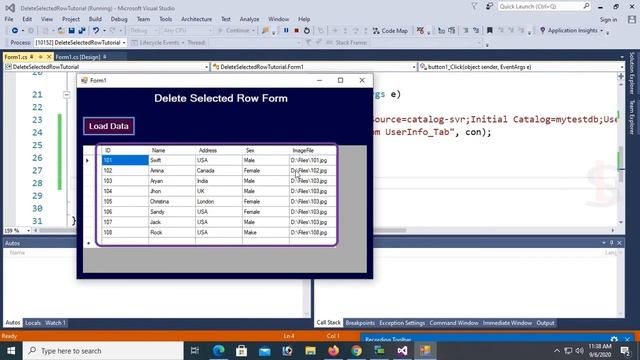Click the Open File toolbar icon

coord(61,31)
